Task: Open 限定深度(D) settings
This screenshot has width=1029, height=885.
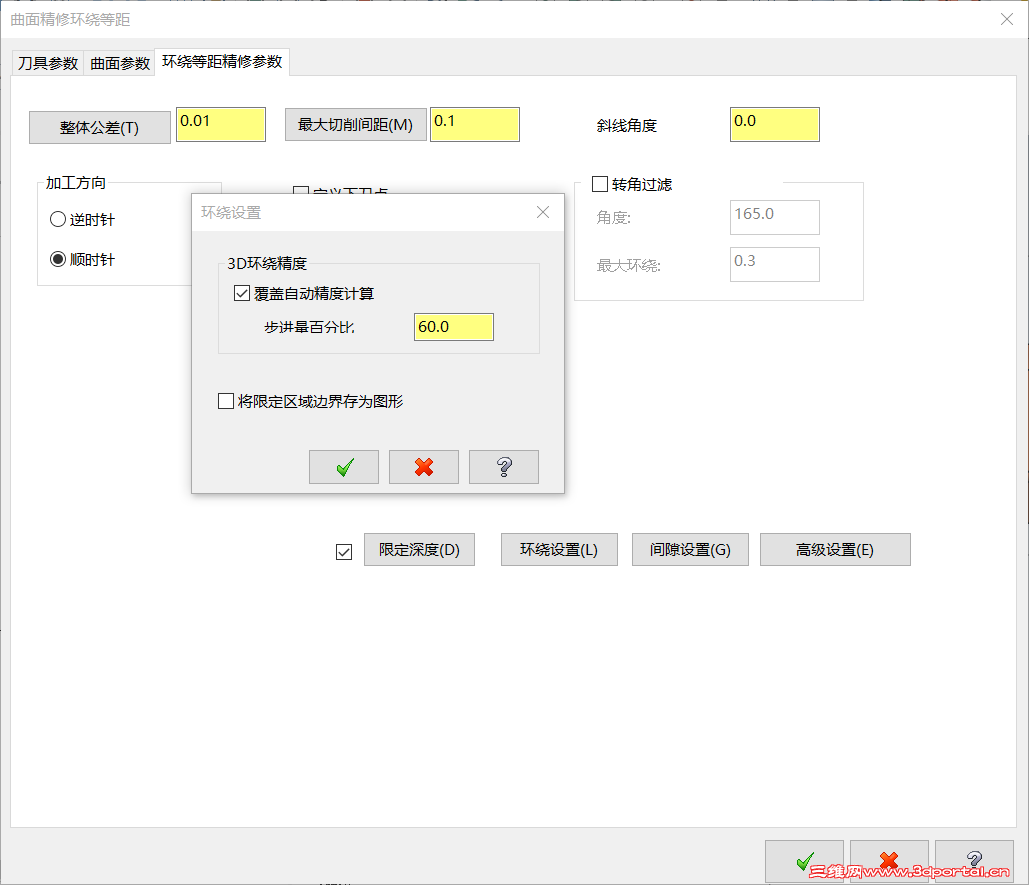Action: click(x=419, y=549)
